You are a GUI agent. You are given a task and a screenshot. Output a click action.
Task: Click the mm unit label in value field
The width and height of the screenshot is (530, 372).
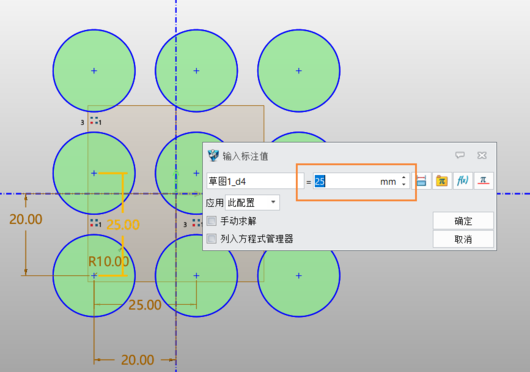(x=388, y=182)
